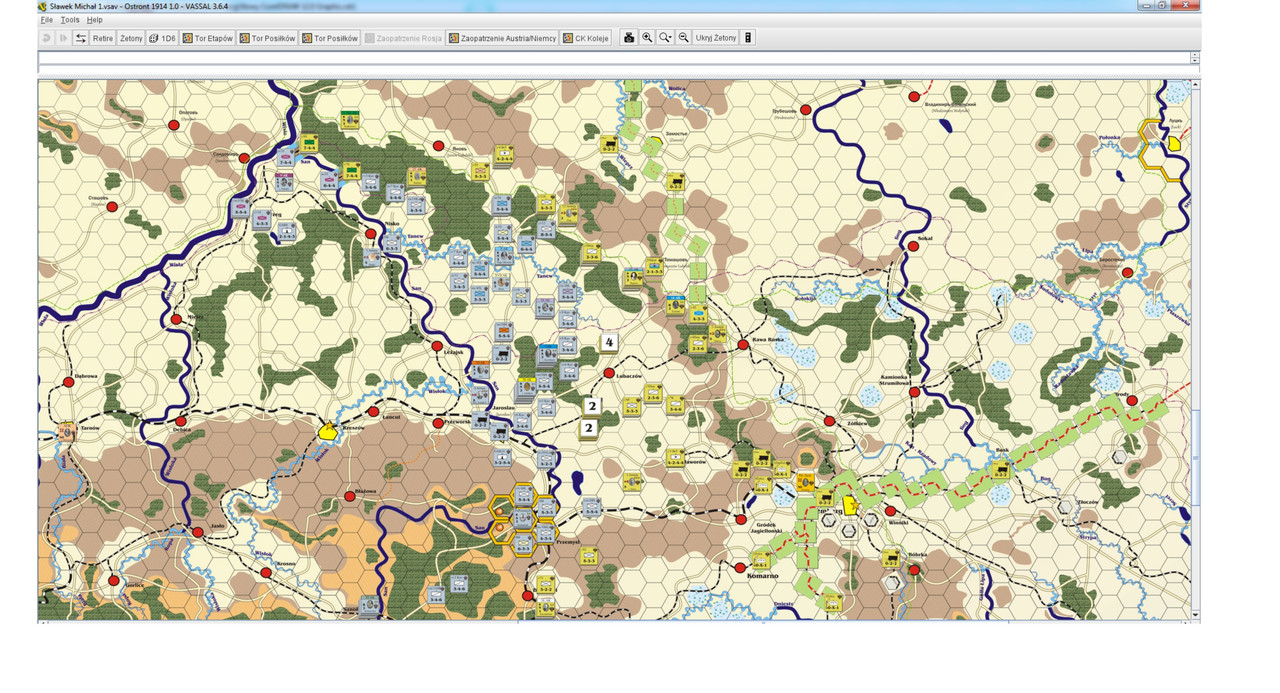
Task: Click the map's horizontal scrollbar
Action: pyautogui.click(x=615, y=621)
